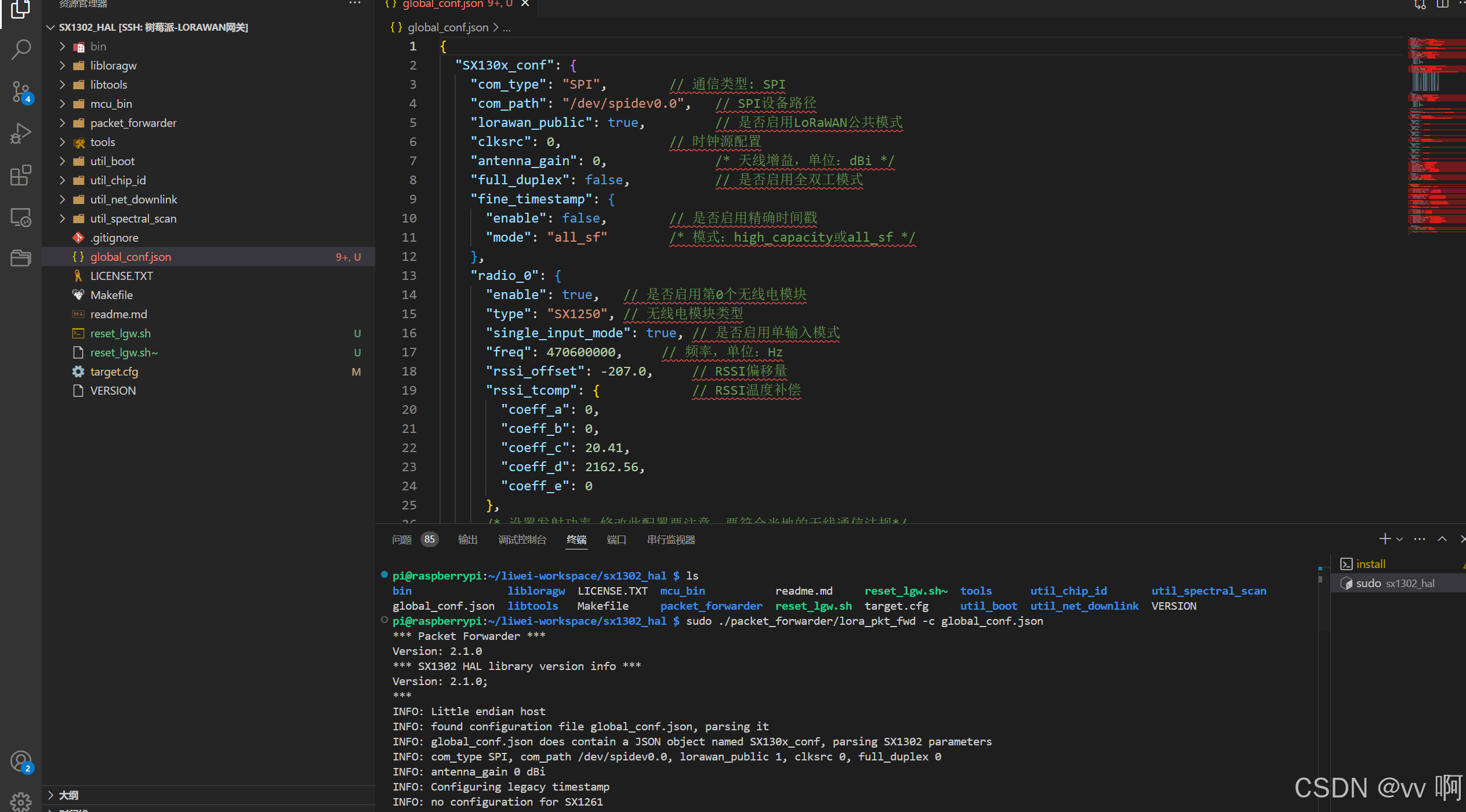The image size is (1466, 812).
Task: Open the Manage gear icon
Action: pos(21,802)
